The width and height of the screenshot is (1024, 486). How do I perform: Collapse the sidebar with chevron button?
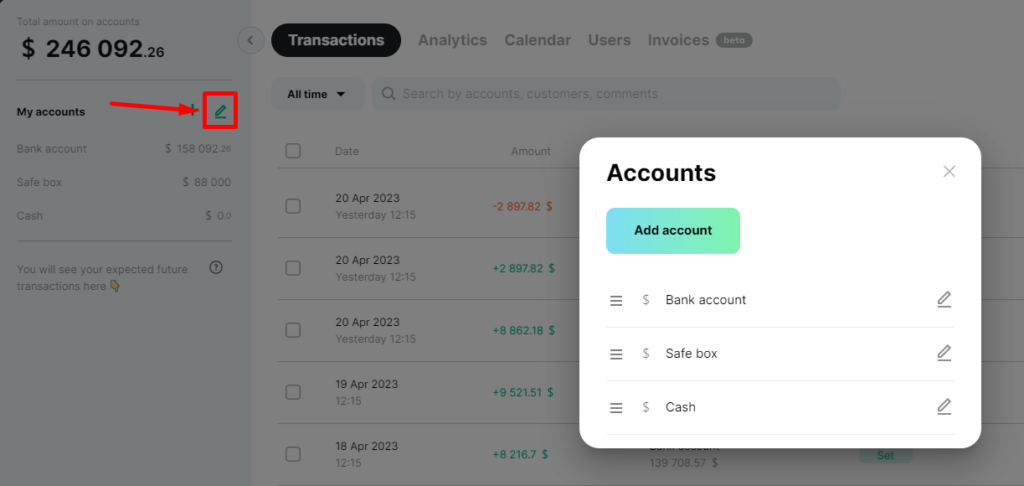tap(251, 40)
